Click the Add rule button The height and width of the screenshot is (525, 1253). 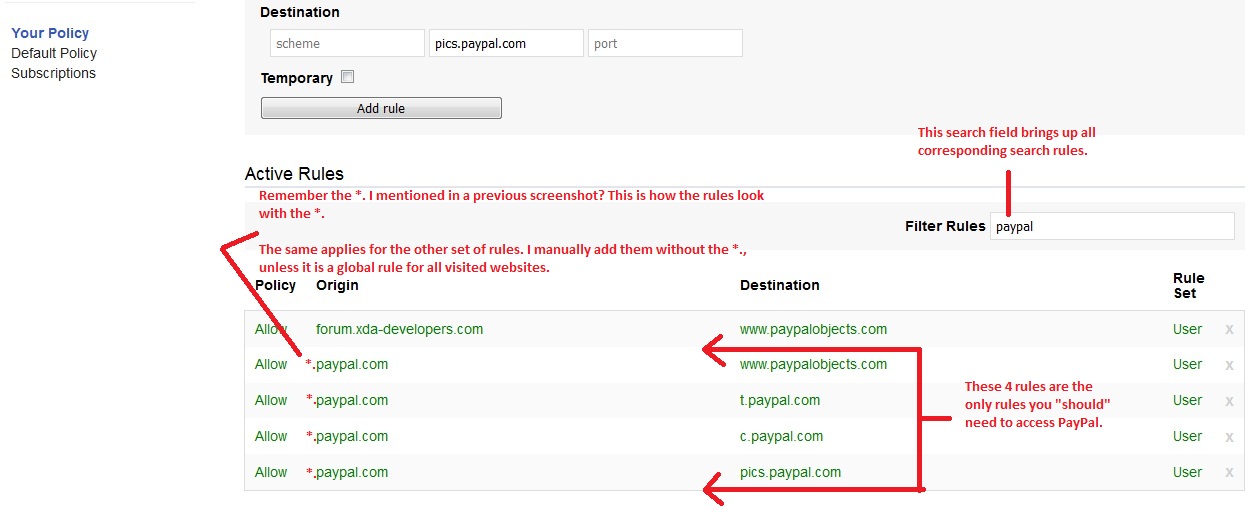381,108
